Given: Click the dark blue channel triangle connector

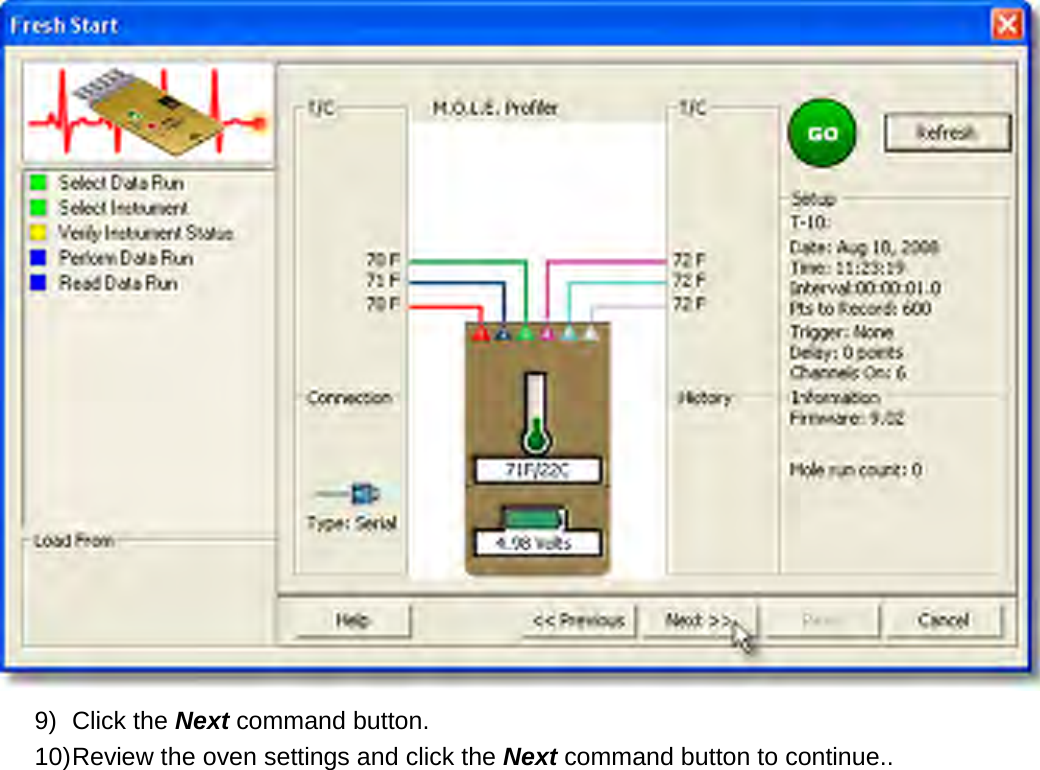Looking at the screenshot, I should 503,332.
